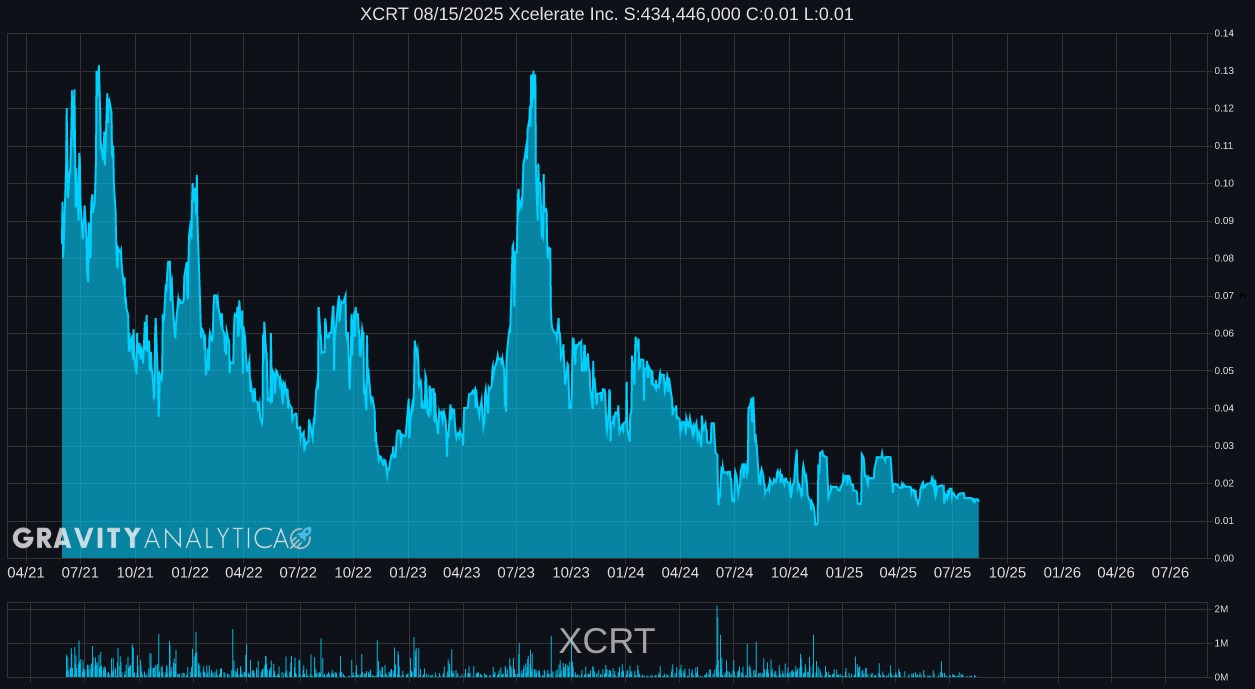
Task: Click the price peak in August 2023
Action: tap(534, 73)
